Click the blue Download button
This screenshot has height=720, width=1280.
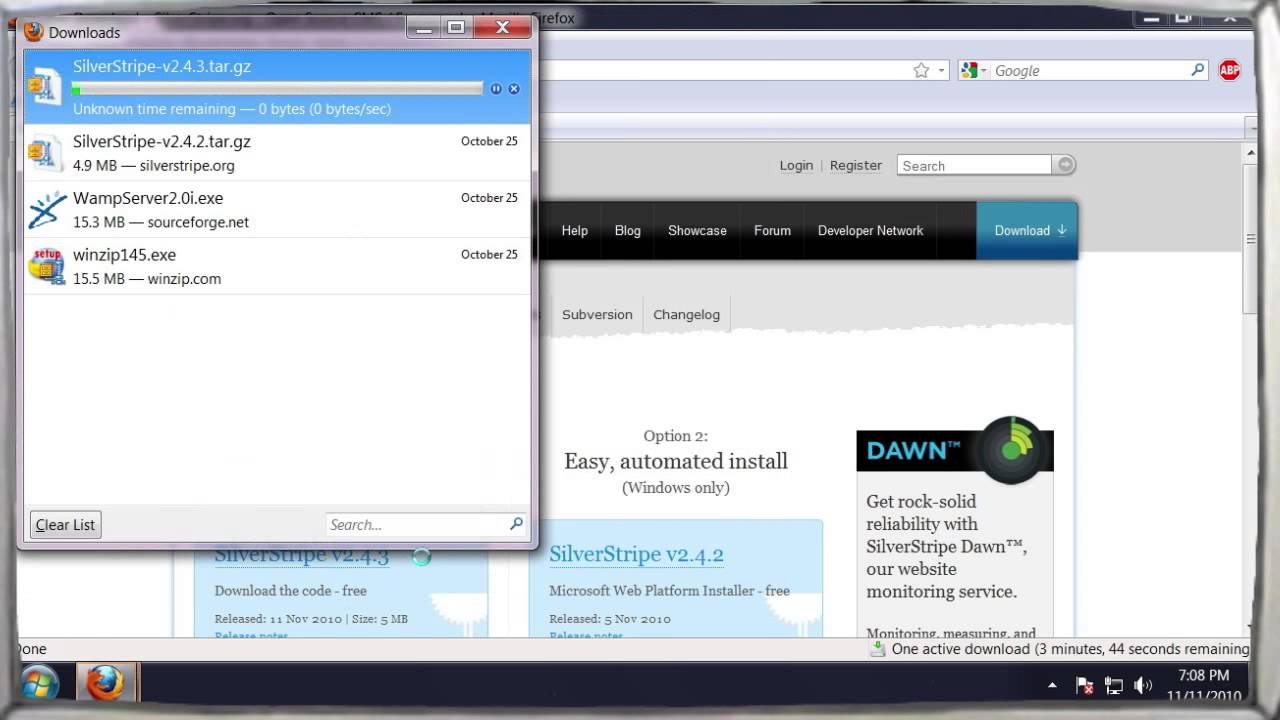pyautogui.click(x=1027, y=230)
